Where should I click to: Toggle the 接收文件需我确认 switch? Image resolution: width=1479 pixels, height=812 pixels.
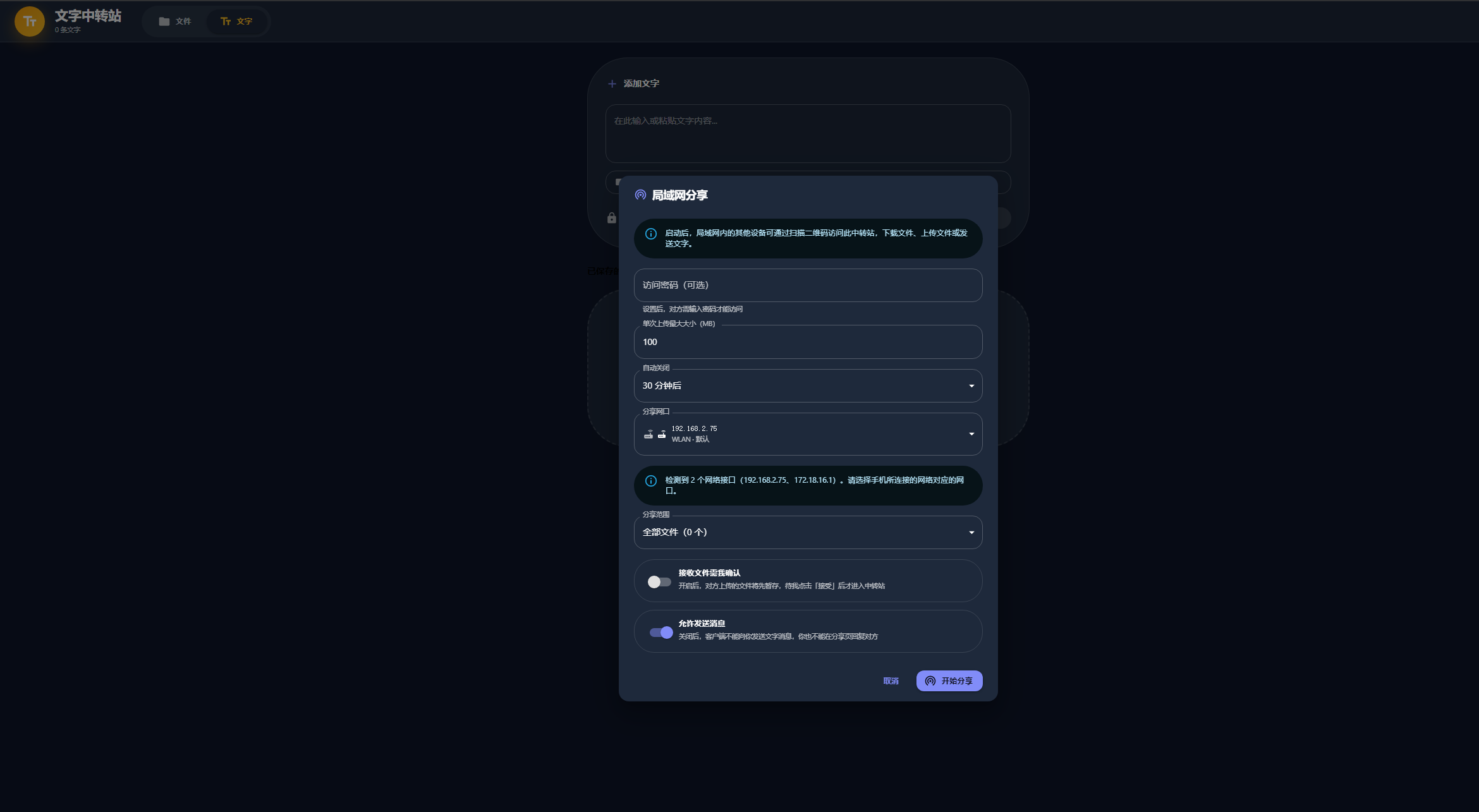point(659,581)
